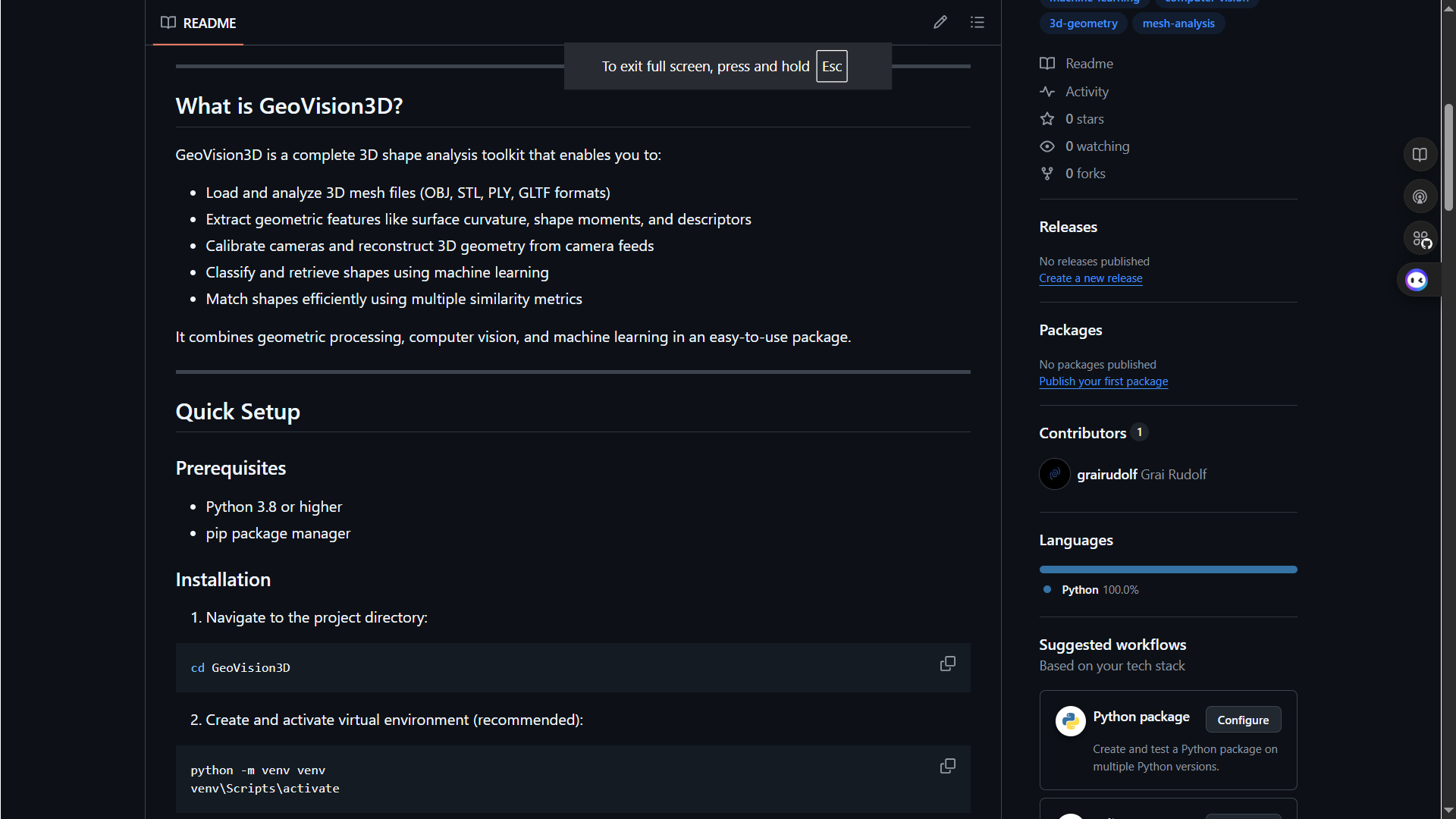Image resolution: width=1456 pixels, height=819 pixels.
Task: Select the README tab
Action: 199,23
